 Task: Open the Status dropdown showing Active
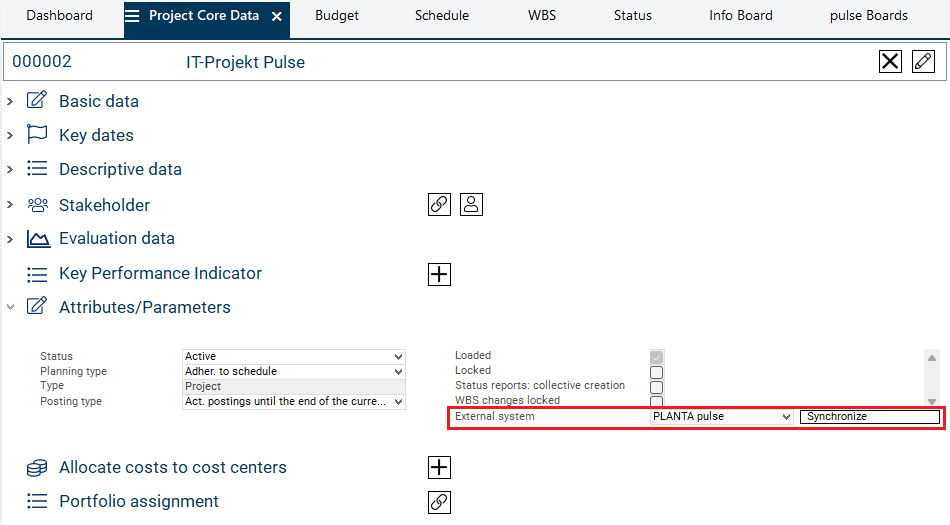[398, 357]
